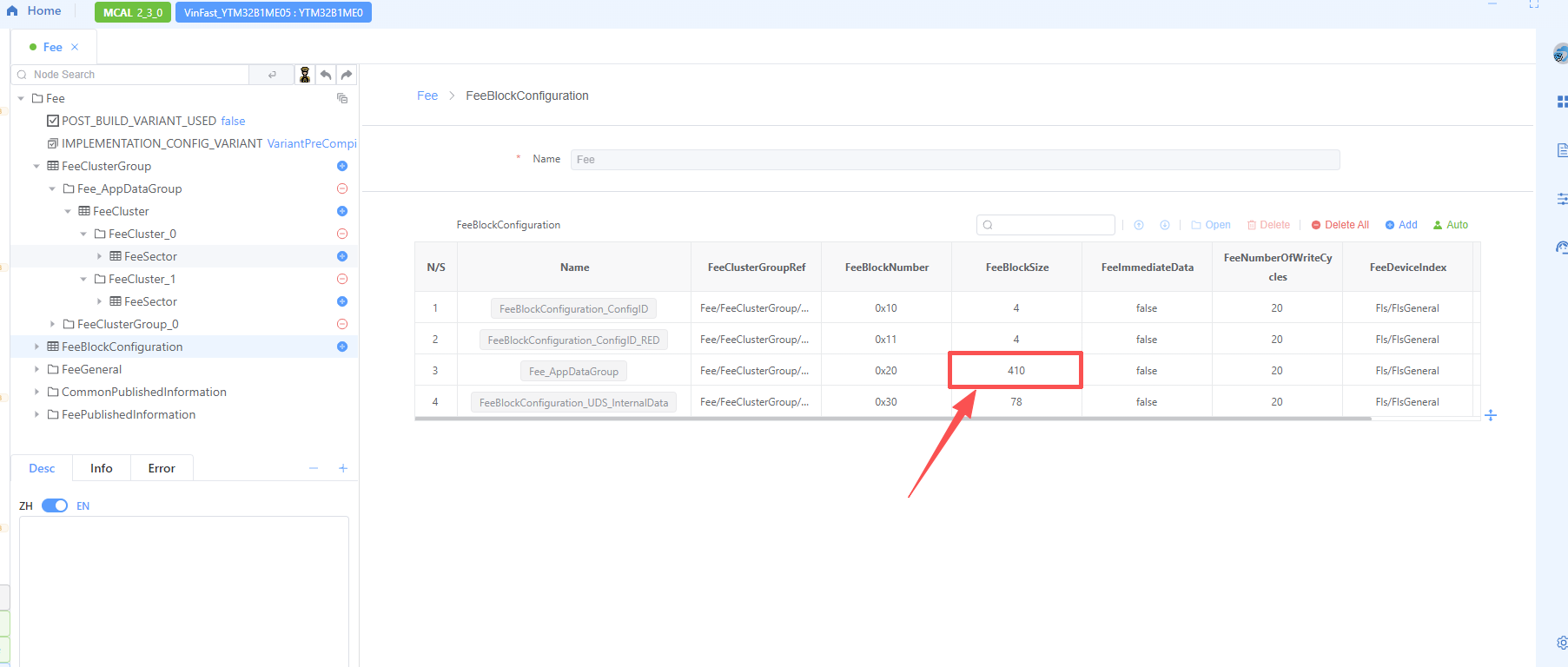1568x667 pixels.
Task: Remove FeeClusterGroup_0 using its red minus icon
Action: click(x=342, y=324)
